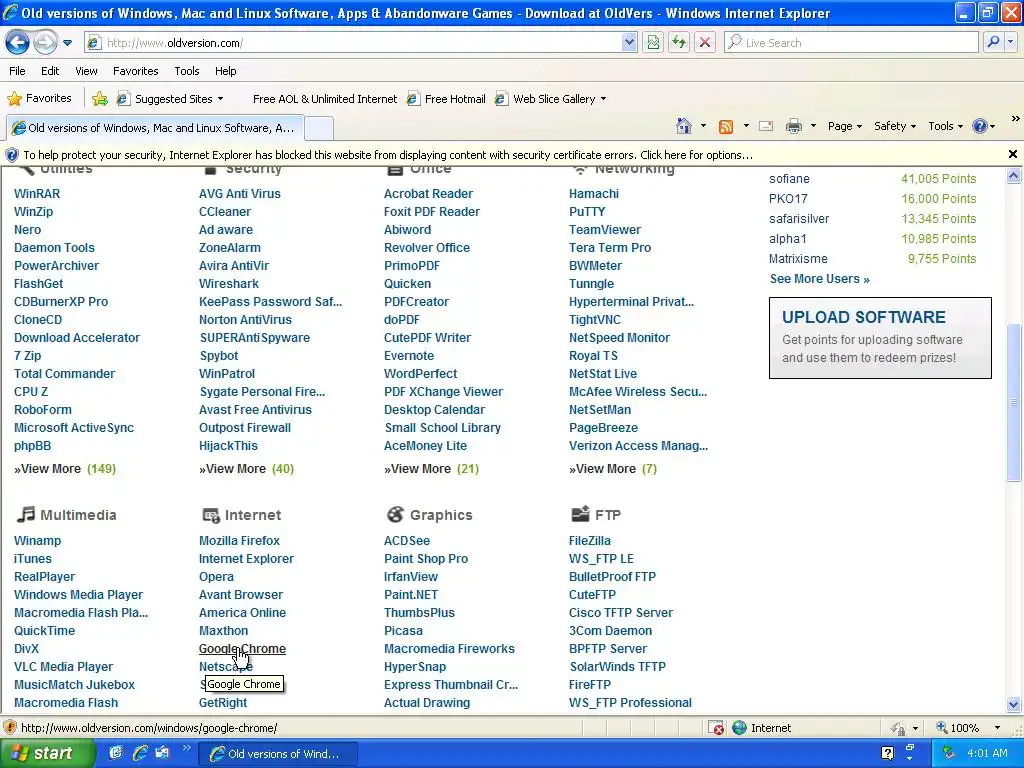Click the security information bar message

pos(388,155)
